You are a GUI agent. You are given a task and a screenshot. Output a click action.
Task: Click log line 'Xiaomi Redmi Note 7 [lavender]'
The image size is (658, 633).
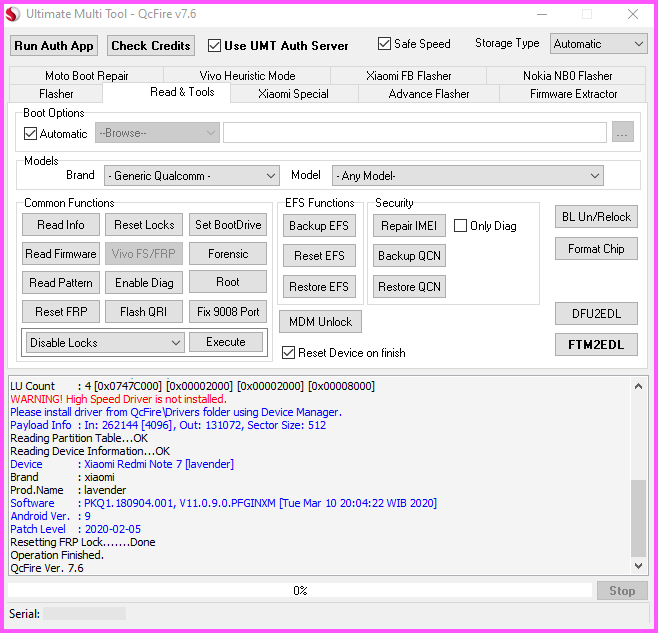[159, 464]
